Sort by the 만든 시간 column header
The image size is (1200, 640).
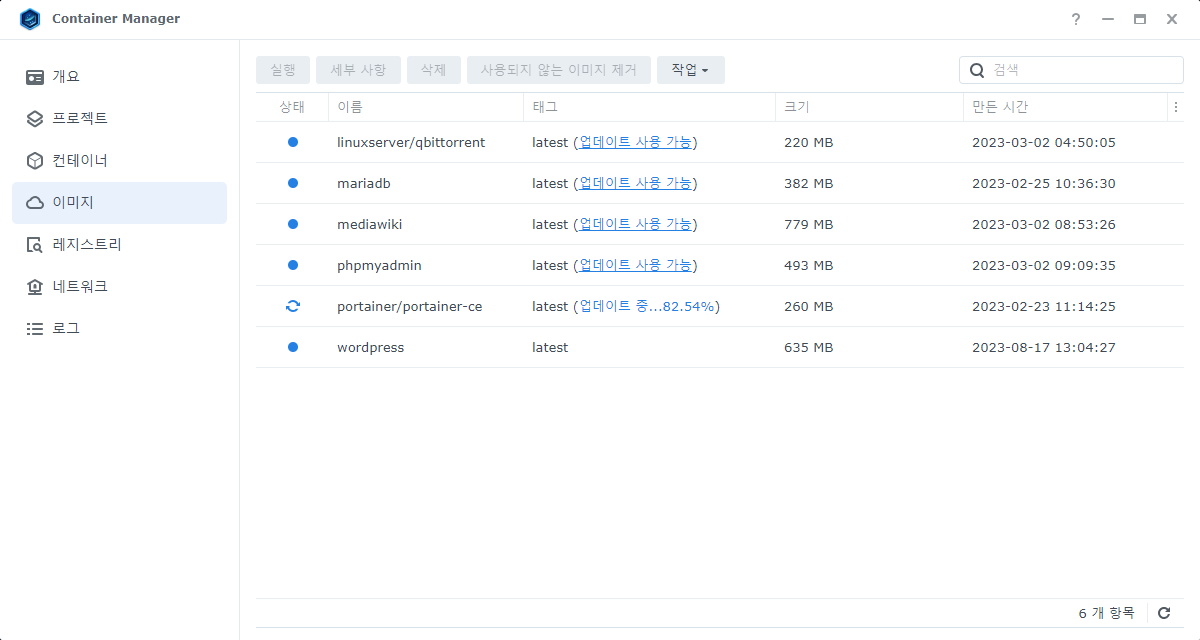pyautogui.click(x=1066, y=107)
